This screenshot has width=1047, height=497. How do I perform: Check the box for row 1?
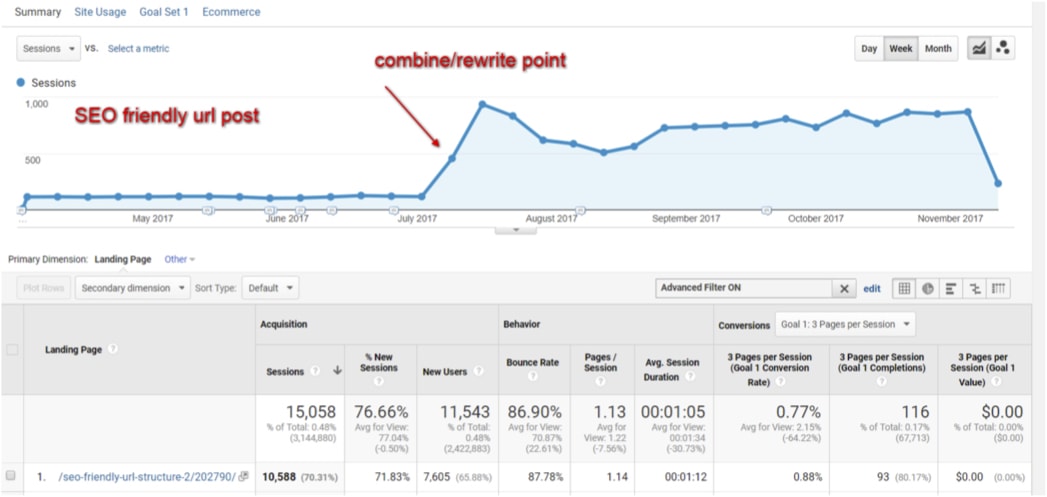point(12,476)
